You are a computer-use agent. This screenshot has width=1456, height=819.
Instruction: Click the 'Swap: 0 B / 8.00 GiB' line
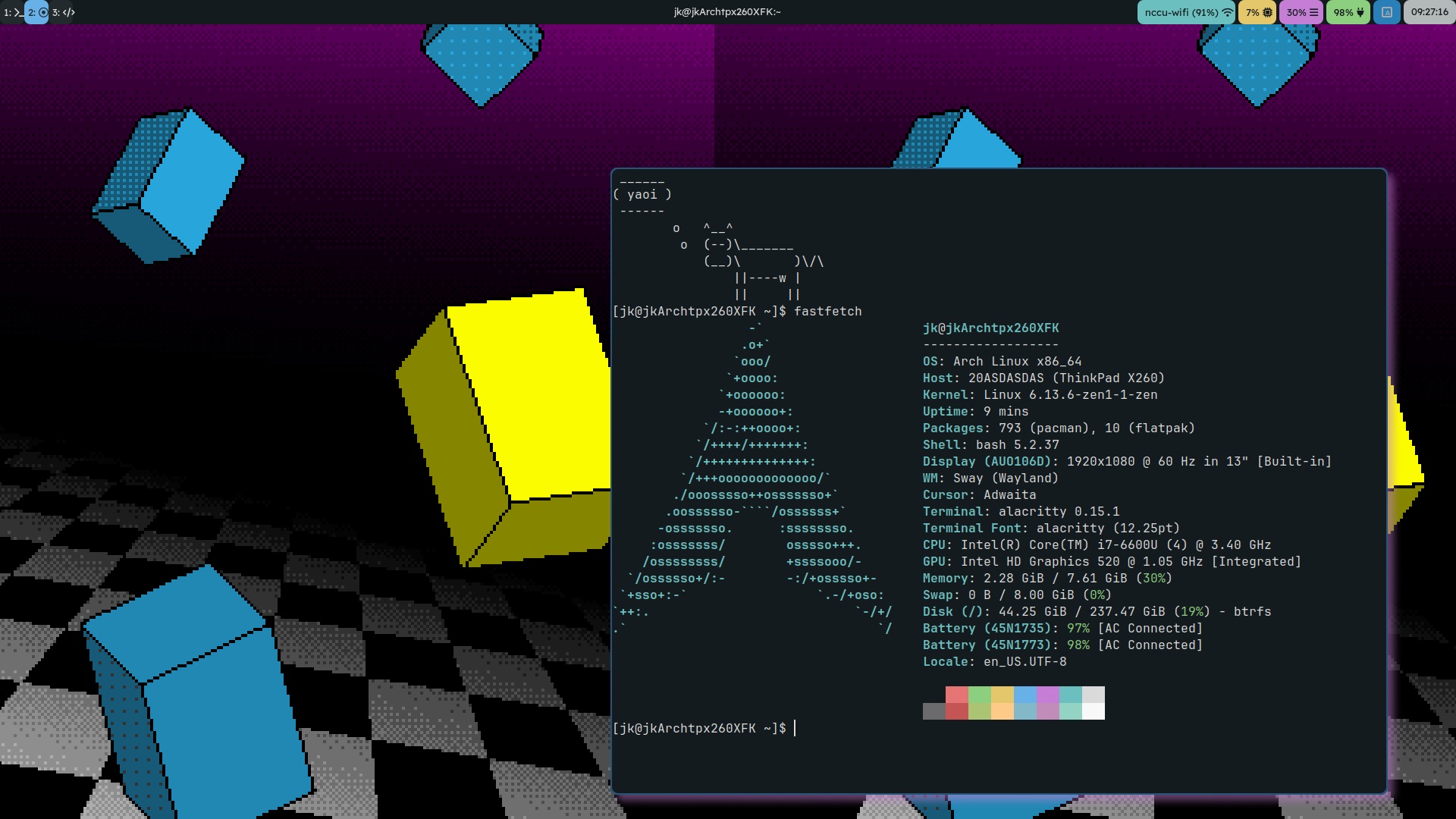coord(1017,595)
